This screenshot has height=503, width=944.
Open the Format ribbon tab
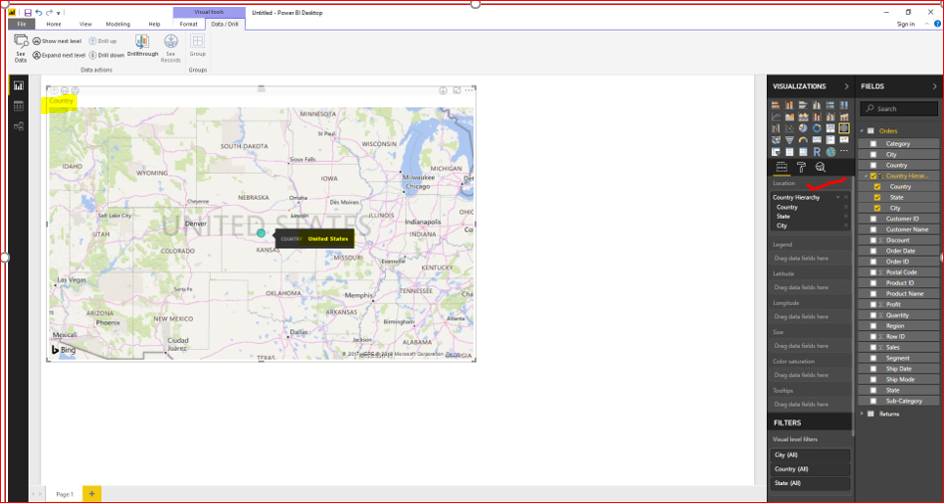coord(188,24)
